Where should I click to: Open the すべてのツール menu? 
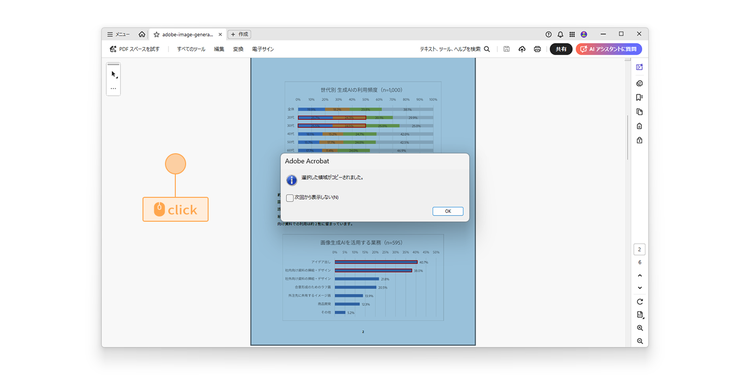tap(191, 49)
